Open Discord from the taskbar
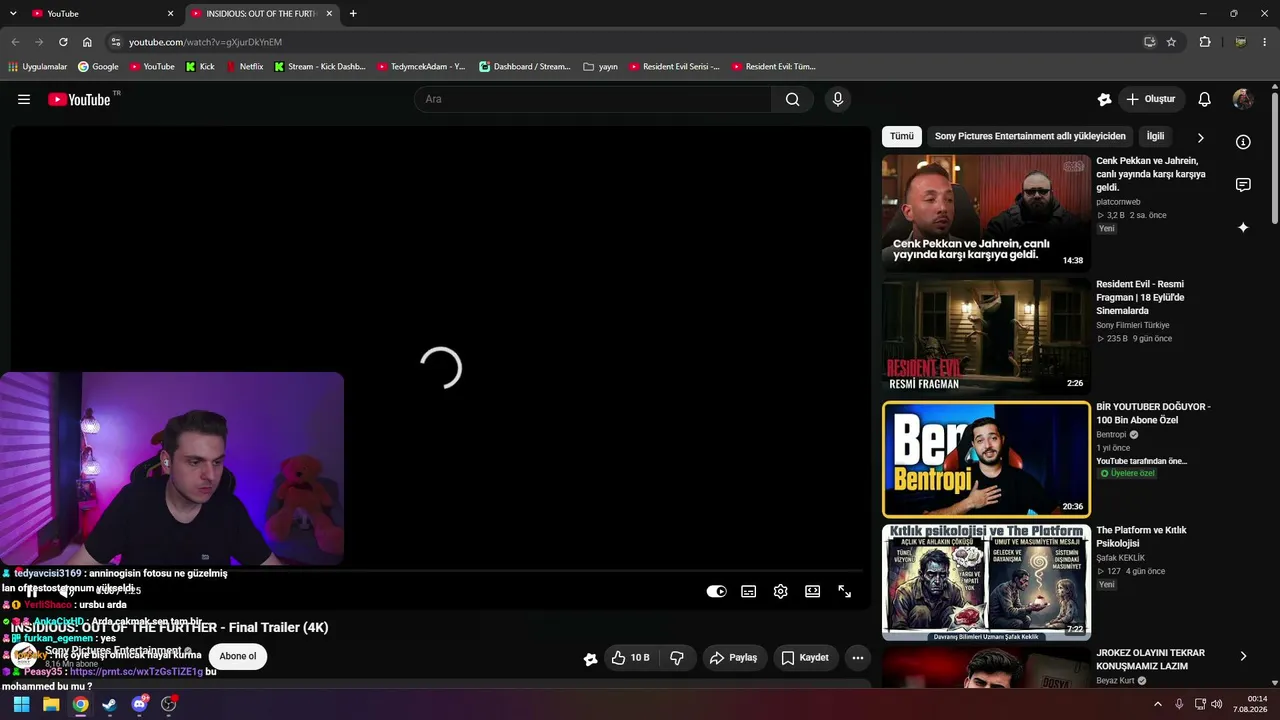The height and width of the screenshot is (720, 1280). point(139,704)
